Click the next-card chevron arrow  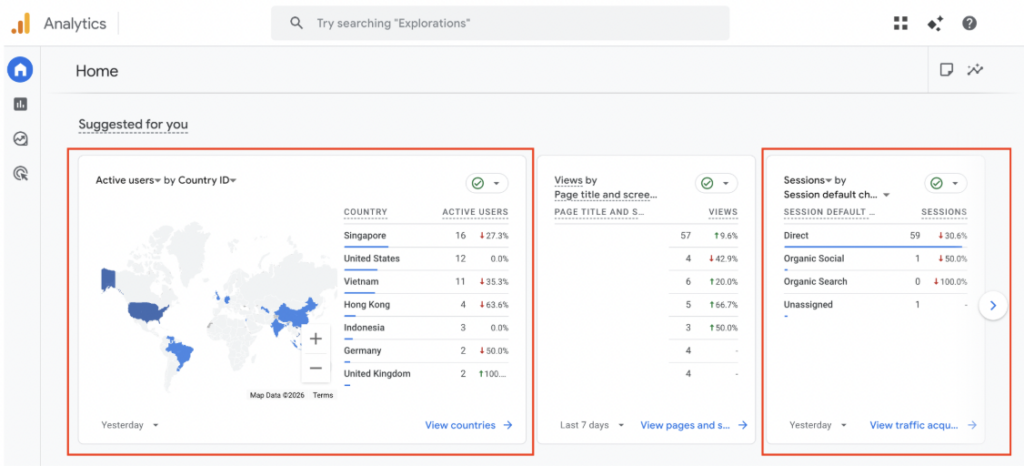[x=993, y=305]
